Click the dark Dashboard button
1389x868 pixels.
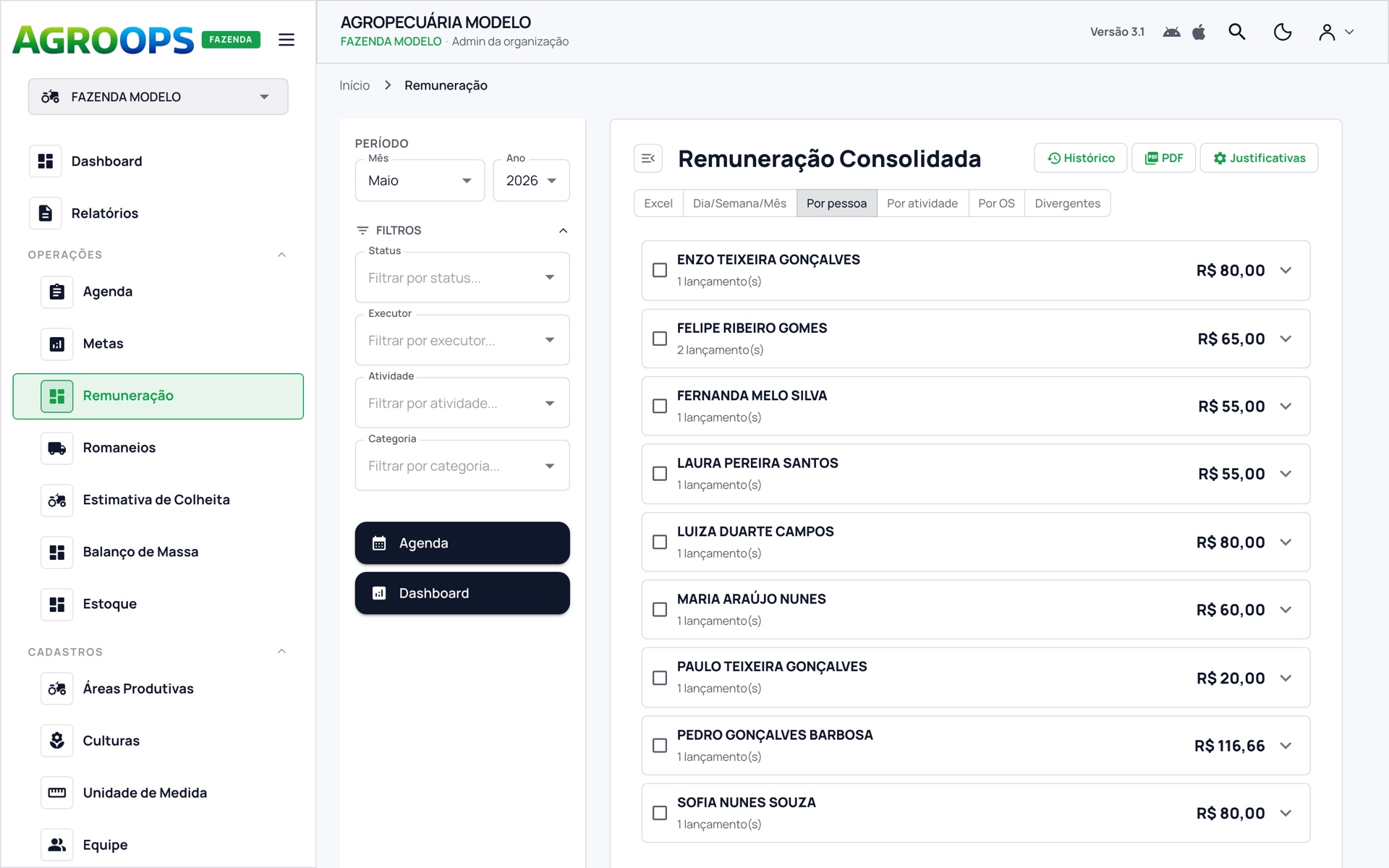(462, 593)
